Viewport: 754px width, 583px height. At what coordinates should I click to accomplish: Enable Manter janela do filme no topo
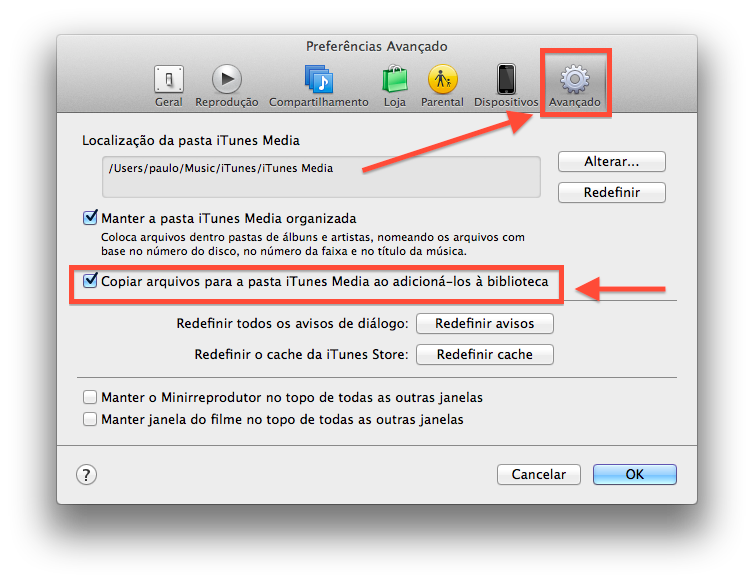pyautogui.click(x=91, y=420)
